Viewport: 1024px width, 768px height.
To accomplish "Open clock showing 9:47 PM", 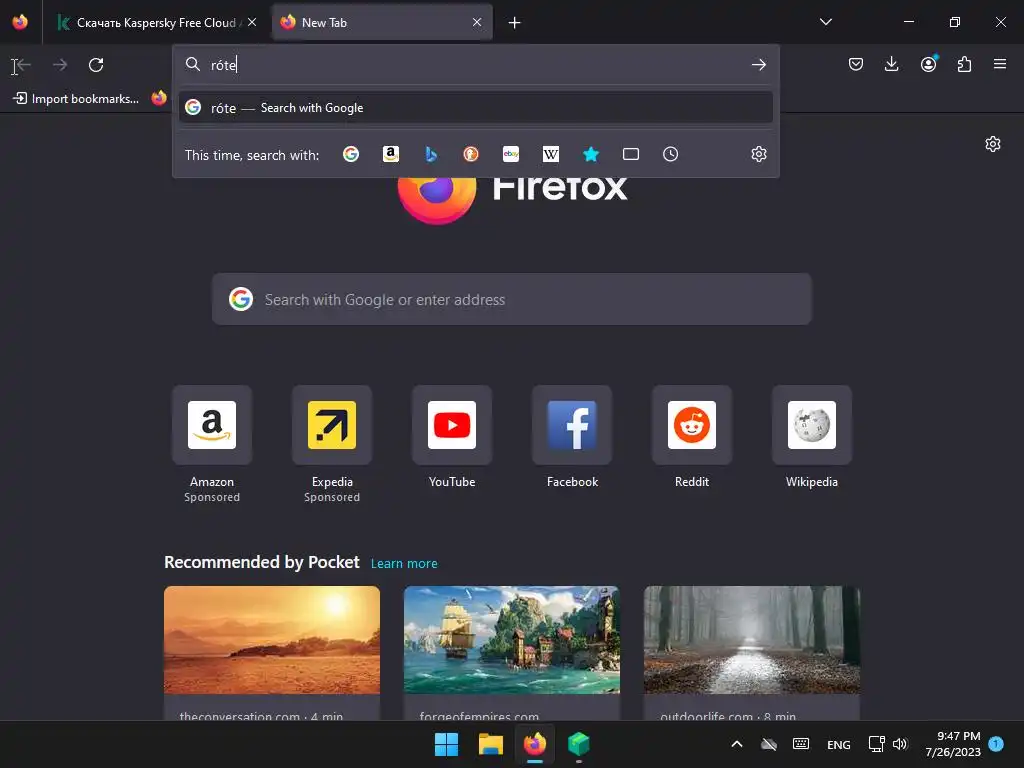I will (952, 744).
